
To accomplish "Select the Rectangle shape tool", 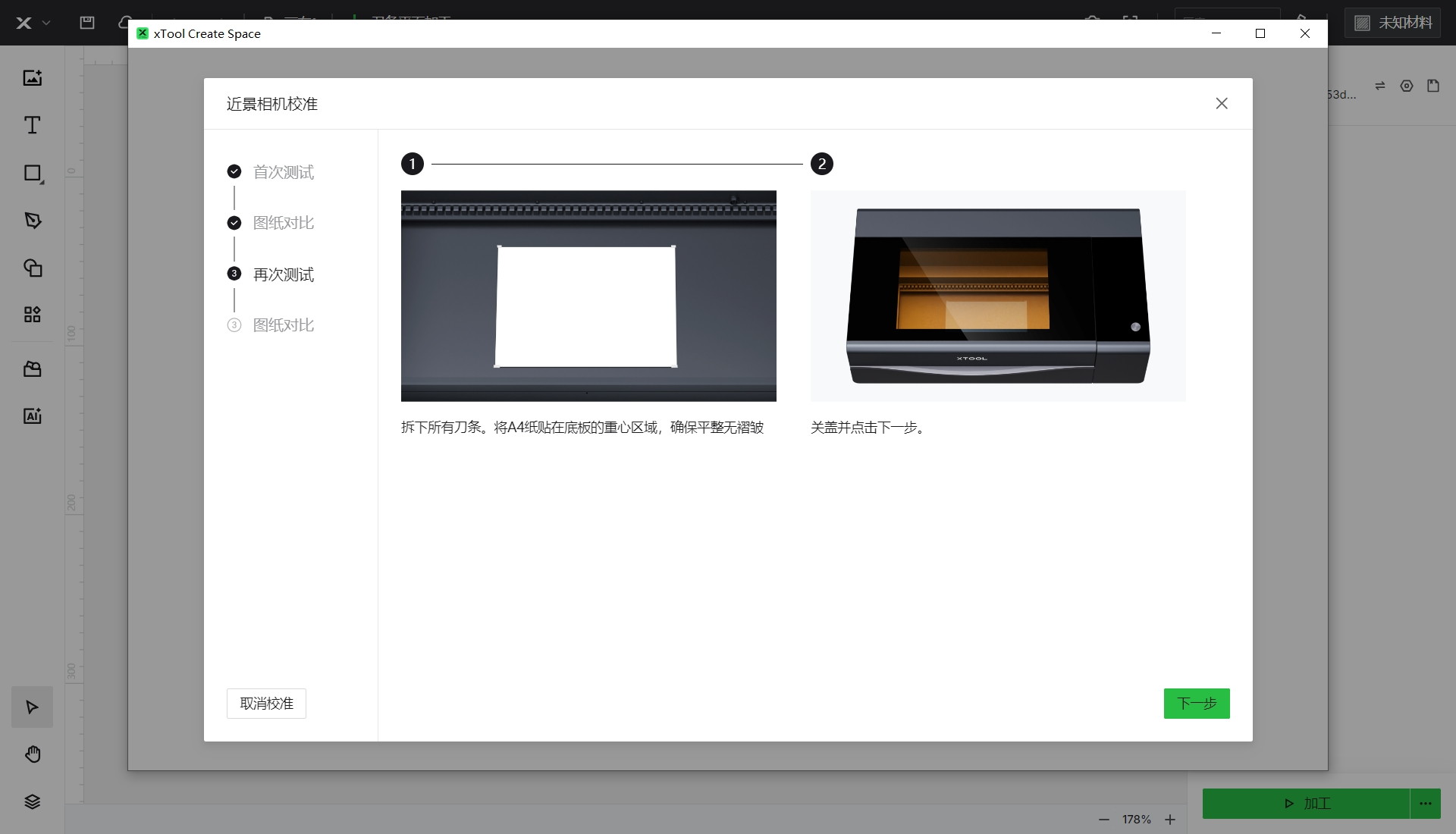I will click(x=32, y=174).
